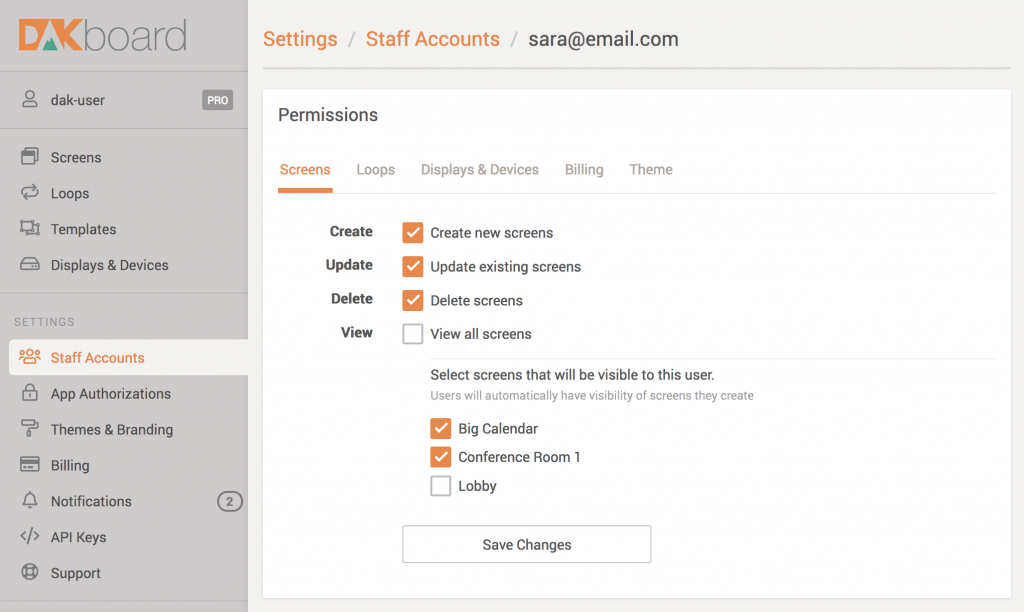Viewport: 1024px width, 612px height.
Task: Click the Screens sidebar icon
Action: click(x=29, y=156)
